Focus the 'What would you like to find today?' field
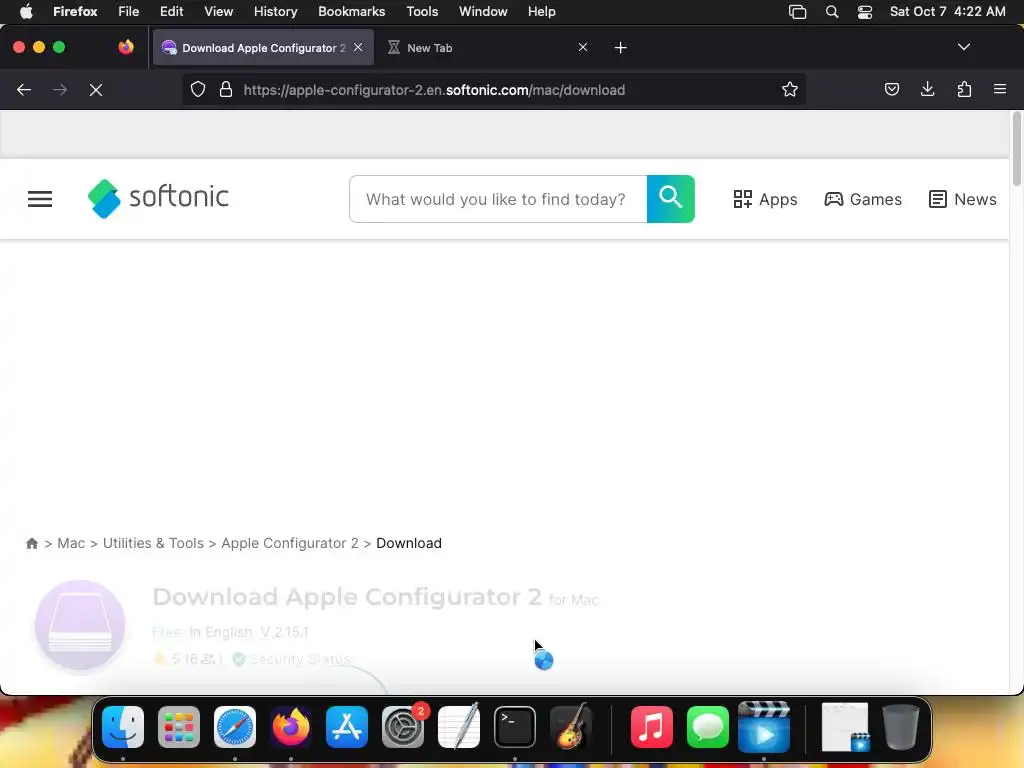This screenshot has height=768, width=1024. 498,199
